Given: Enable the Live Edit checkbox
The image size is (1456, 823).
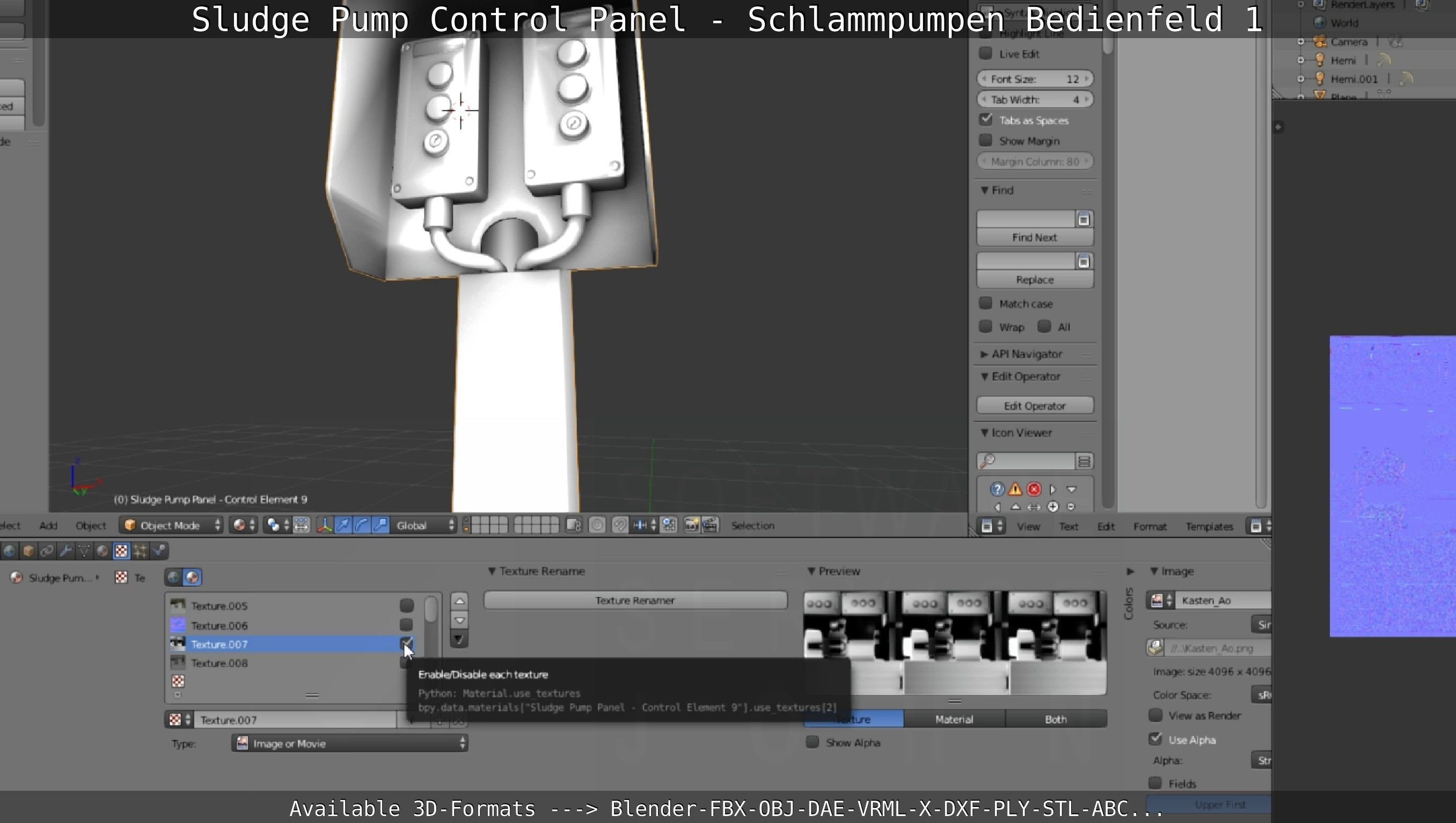Looking at the screenshot, I should point(986,53).
